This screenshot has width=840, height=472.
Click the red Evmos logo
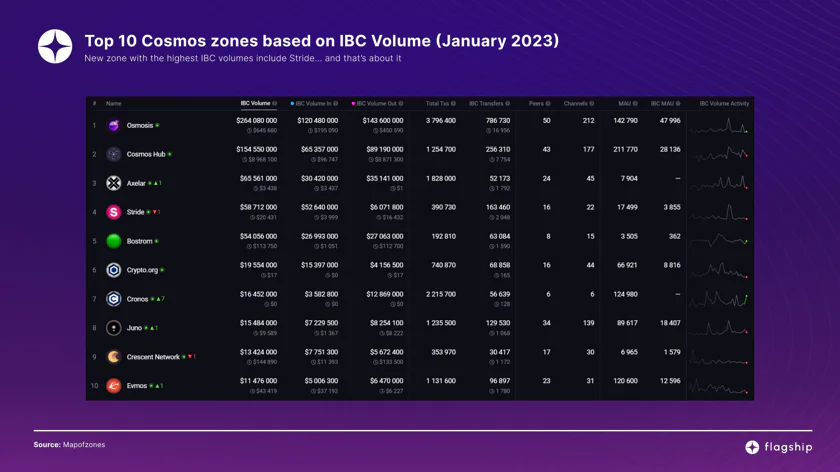(x=114, y=386)
